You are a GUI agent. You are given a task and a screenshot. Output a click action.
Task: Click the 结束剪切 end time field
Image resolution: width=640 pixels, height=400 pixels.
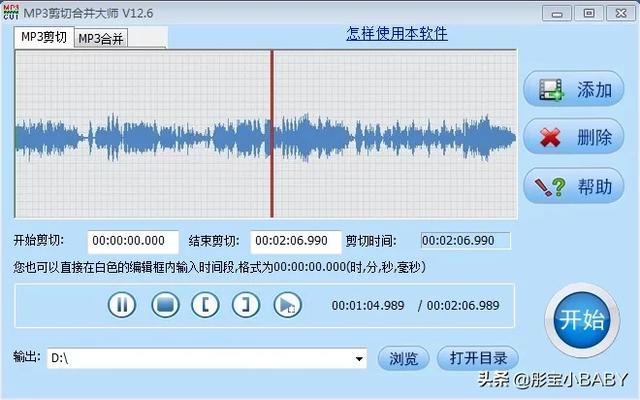click(x=296, y=241)
